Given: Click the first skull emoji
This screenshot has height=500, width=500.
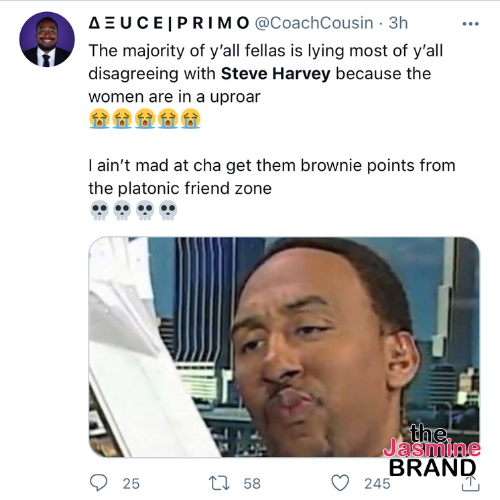Looking at the screenshot, I should tap(99, 210).
